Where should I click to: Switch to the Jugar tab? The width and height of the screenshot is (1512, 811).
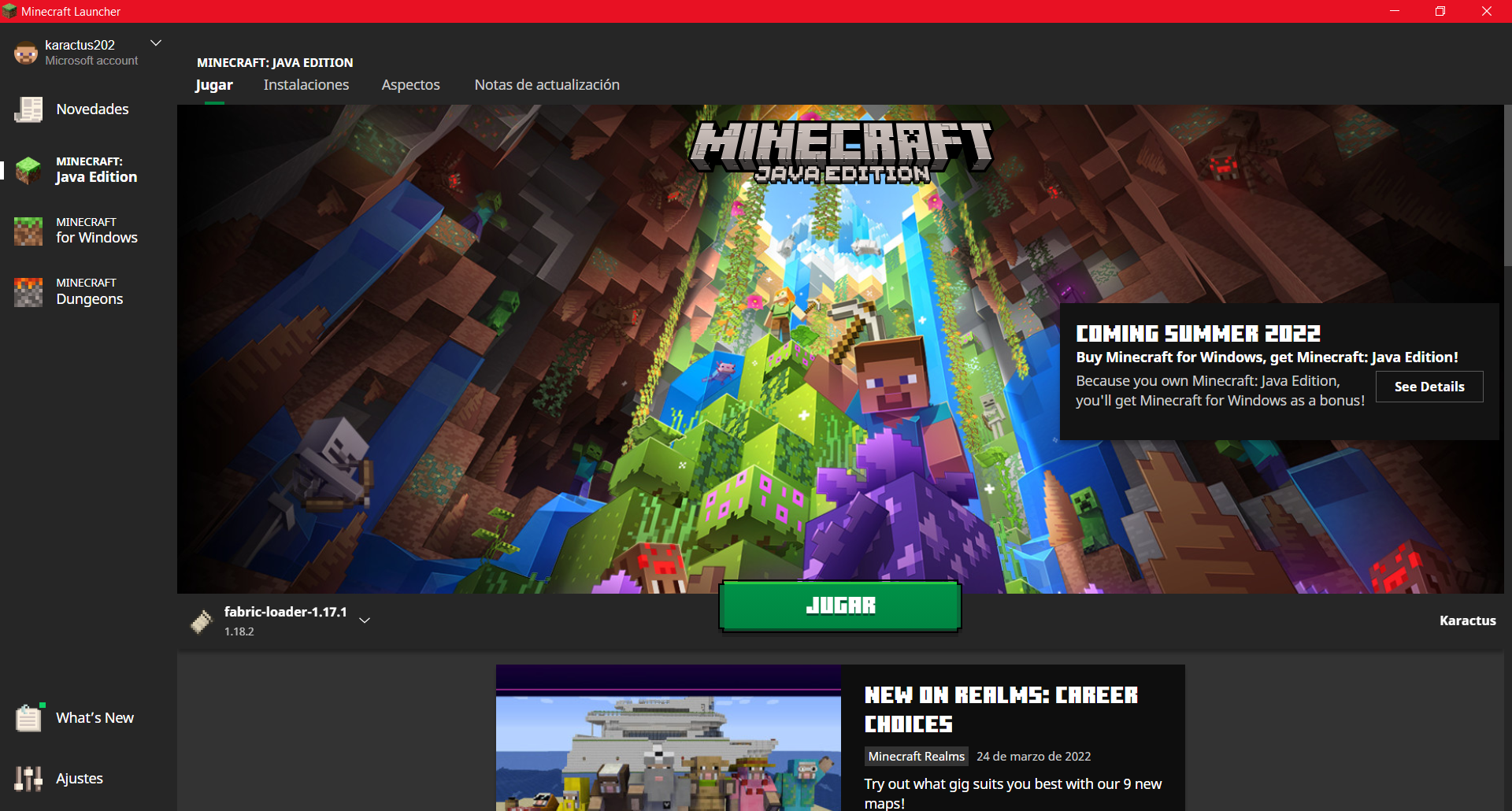(214, 85)
